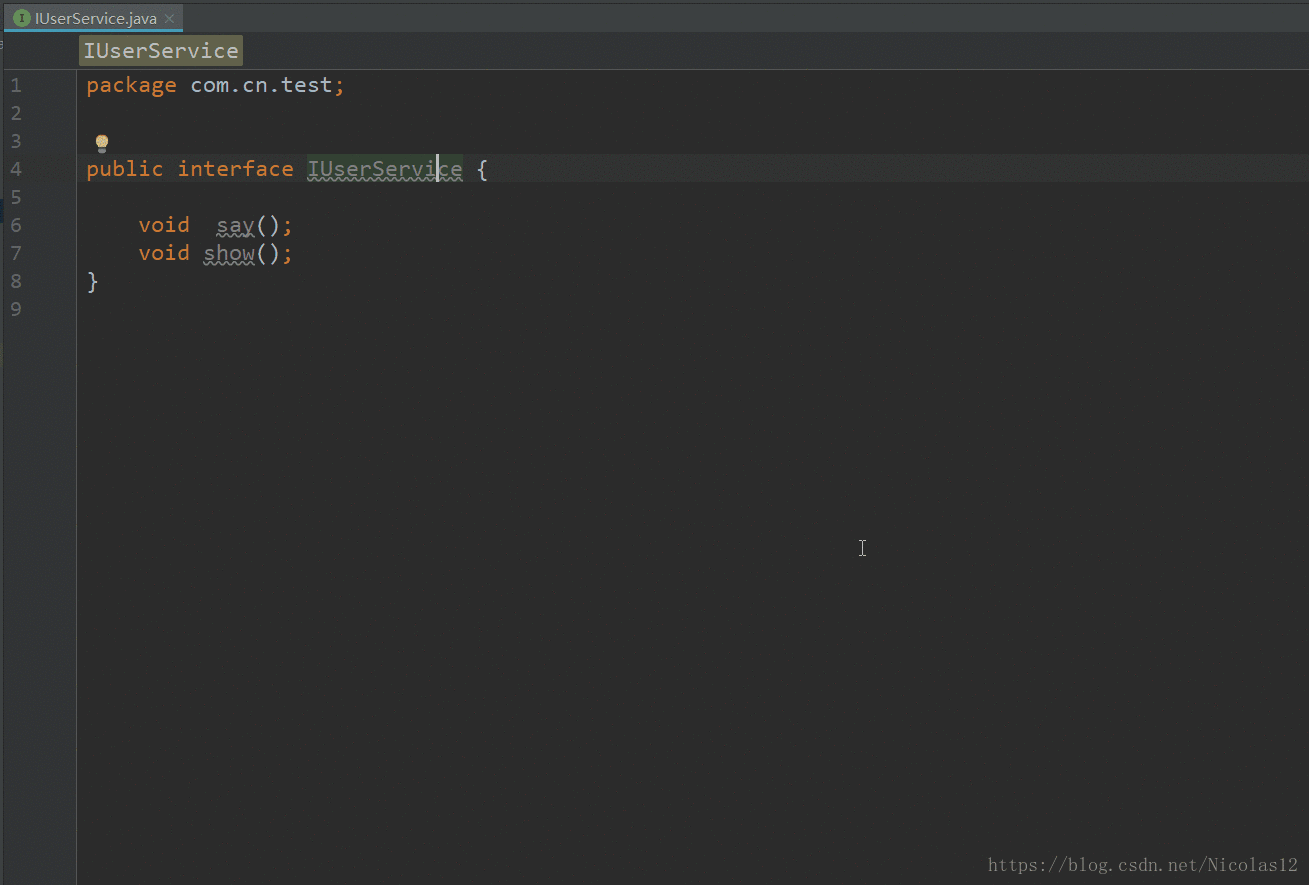Click 'com.cn.test' package name text
Viewport: 1309px width, 885px height.
261,86
